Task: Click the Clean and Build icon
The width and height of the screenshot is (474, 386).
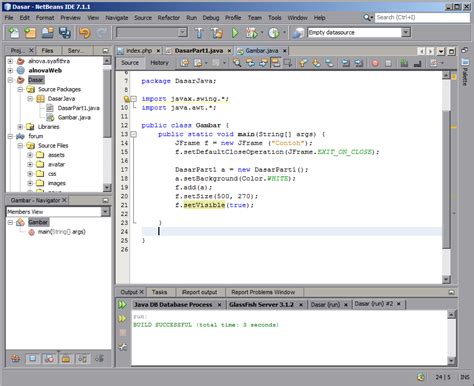Action: tap(216, 33)
